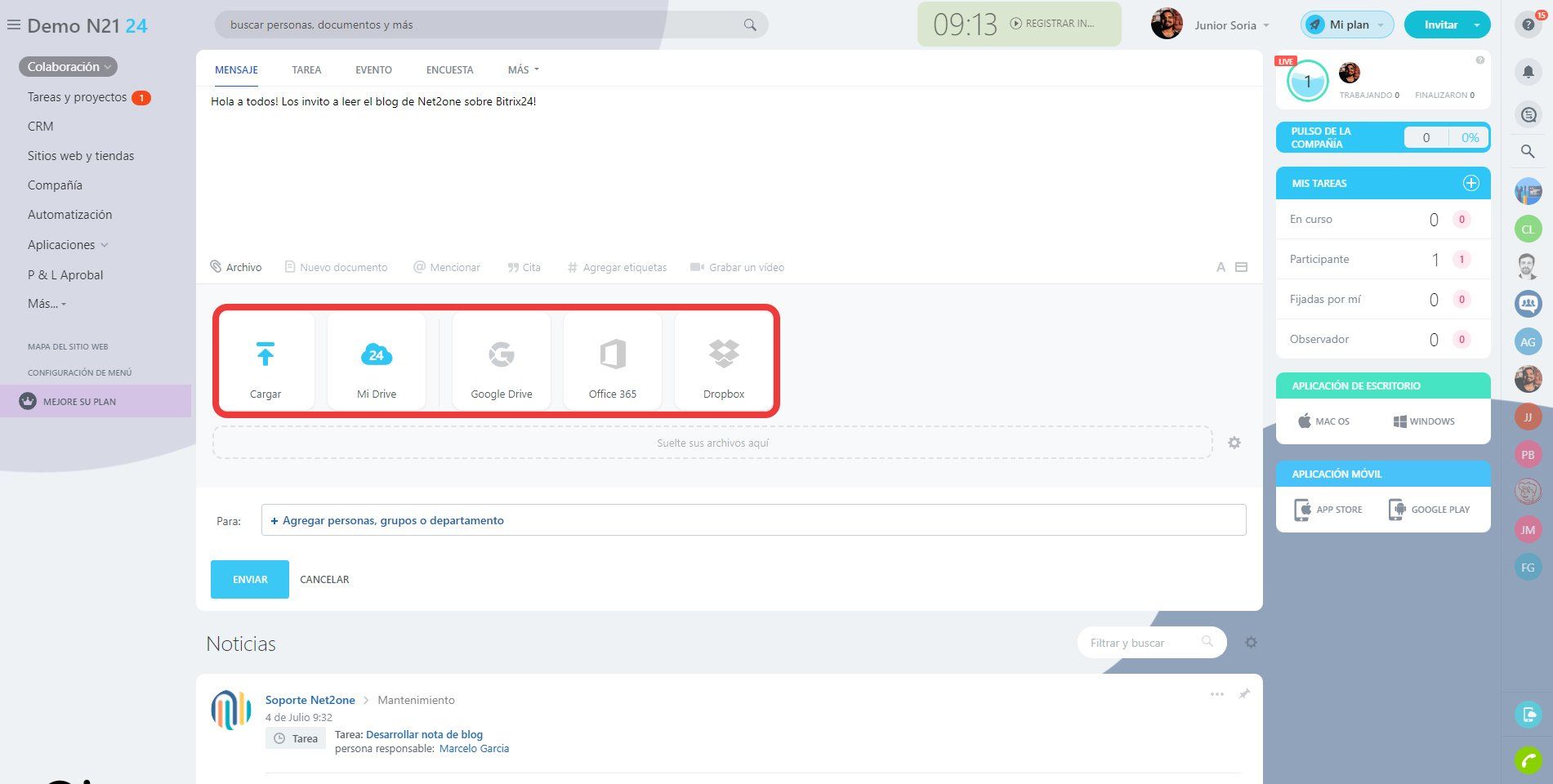Attach a file with the Archivo paperclip
Image resolution: width=1553 pixels, height=784 pixels.
tap(236, 267)
